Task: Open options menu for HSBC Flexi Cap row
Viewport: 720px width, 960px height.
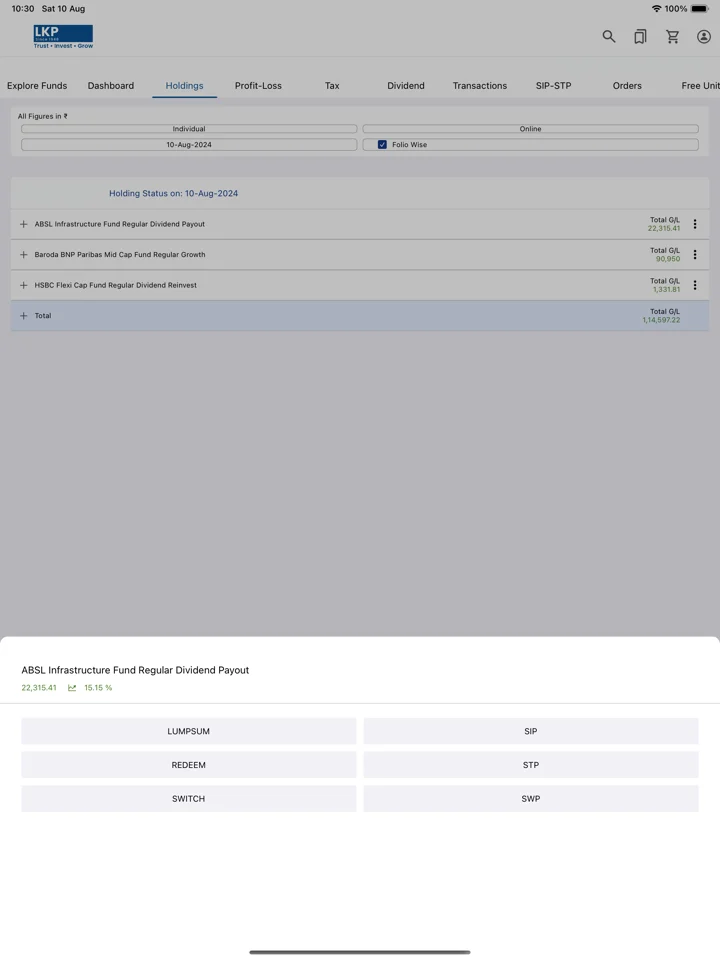Action: 695,285
